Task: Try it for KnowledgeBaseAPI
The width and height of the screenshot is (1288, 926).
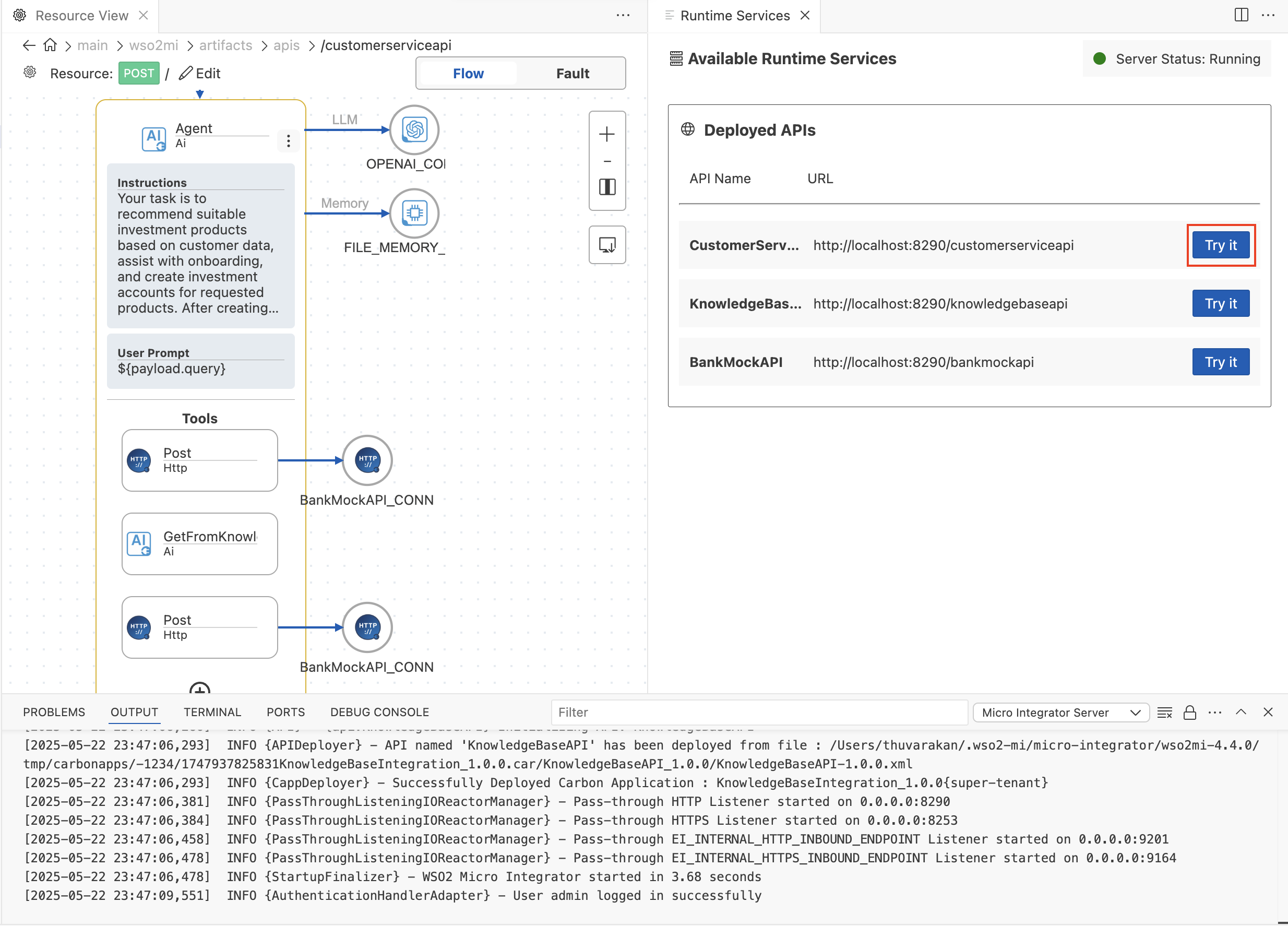Action: 1221,303
